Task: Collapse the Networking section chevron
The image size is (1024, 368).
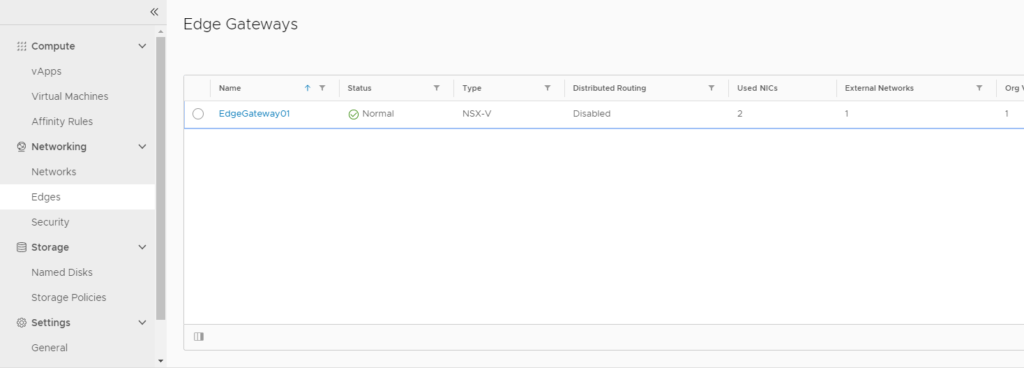Action: (142, 147)
